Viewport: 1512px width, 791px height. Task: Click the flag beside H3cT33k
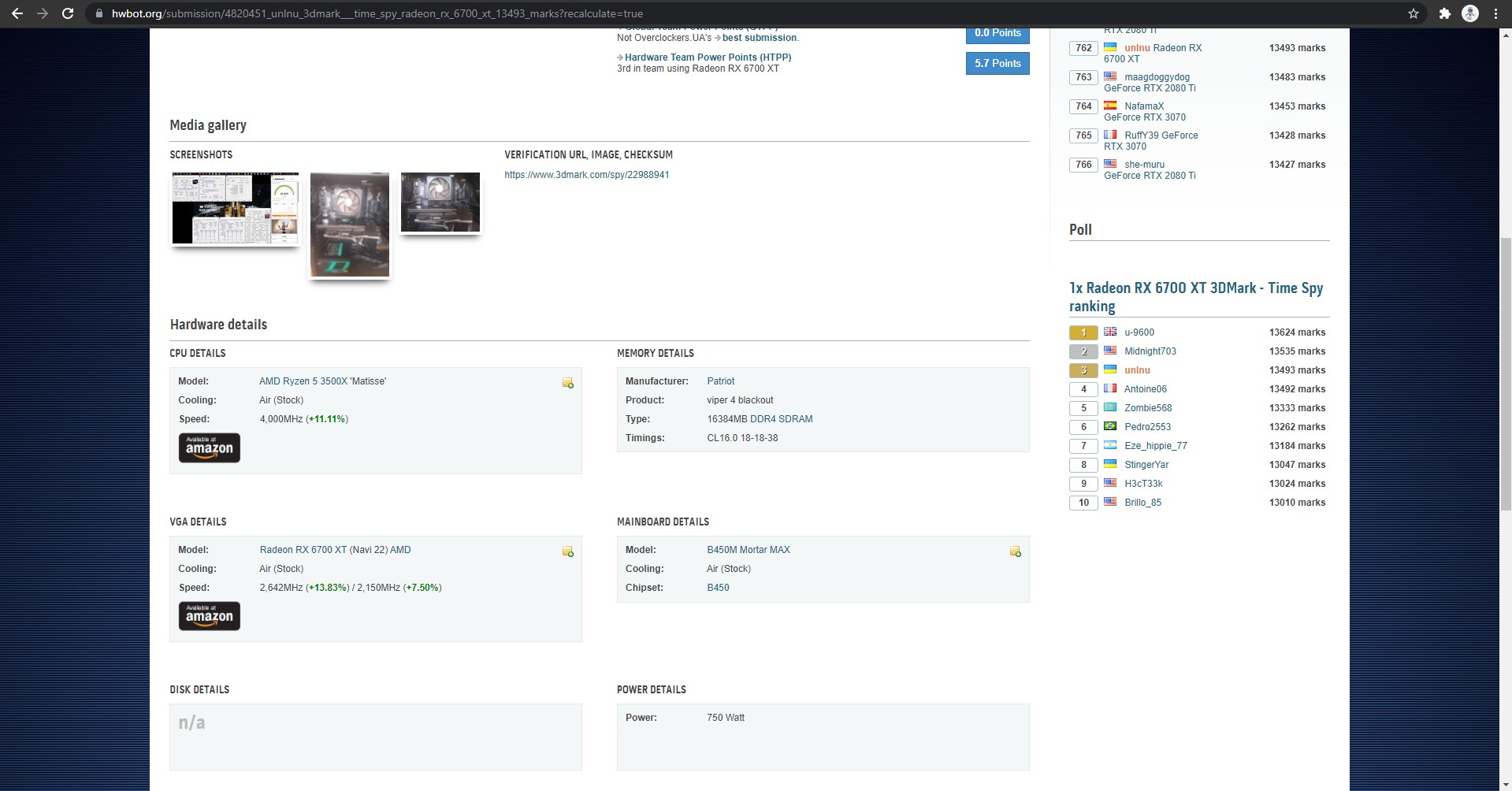[1110, 483]
